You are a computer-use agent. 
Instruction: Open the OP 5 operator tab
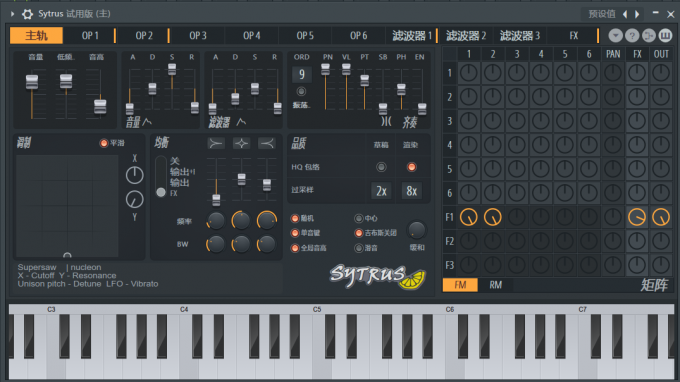[305, 36]
